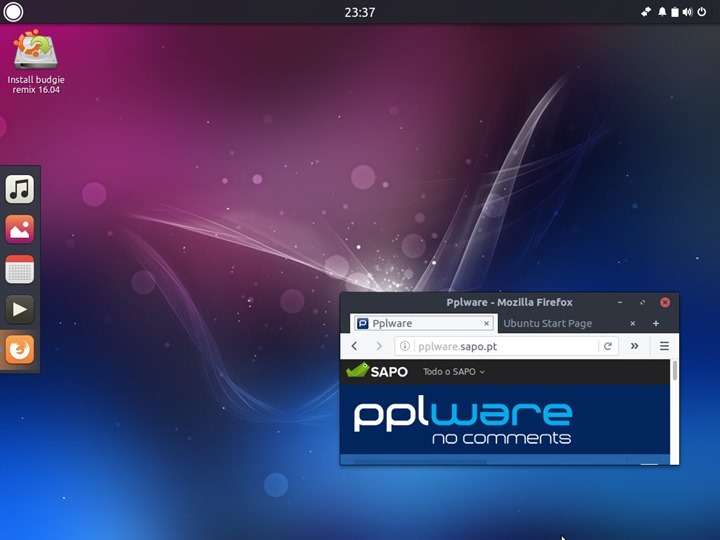The image size is (720, 540).
Task: Close the Pplware tab
Action: point(486,324)
